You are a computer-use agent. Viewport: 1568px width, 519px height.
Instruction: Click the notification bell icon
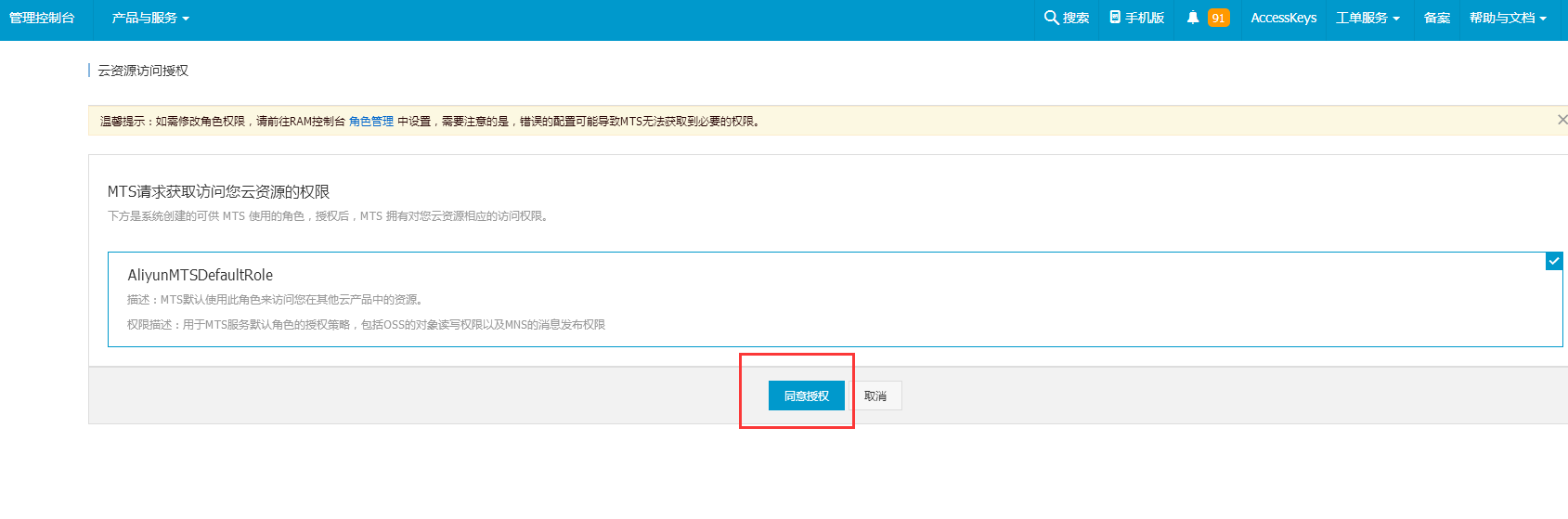click(x=1193, y=18)
